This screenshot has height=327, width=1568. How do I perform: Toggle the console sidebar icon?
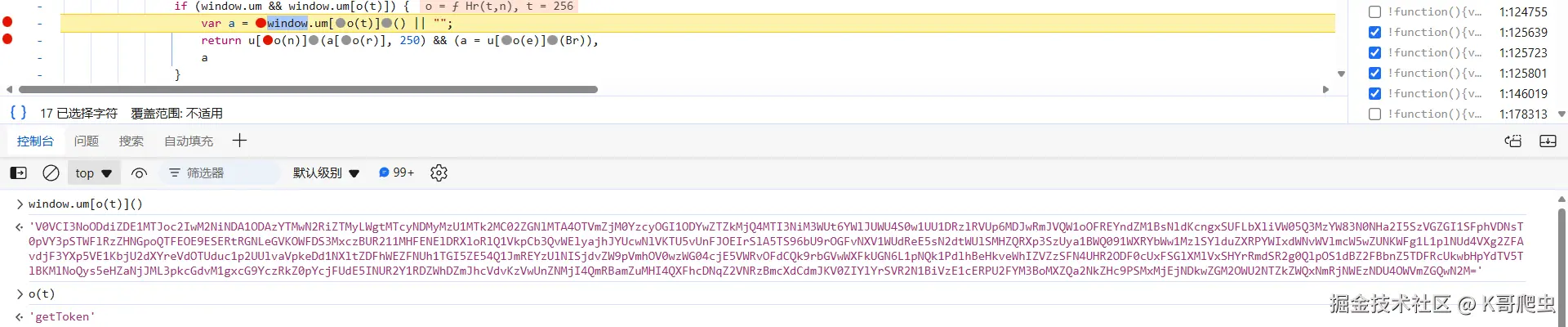coord(18,172)
